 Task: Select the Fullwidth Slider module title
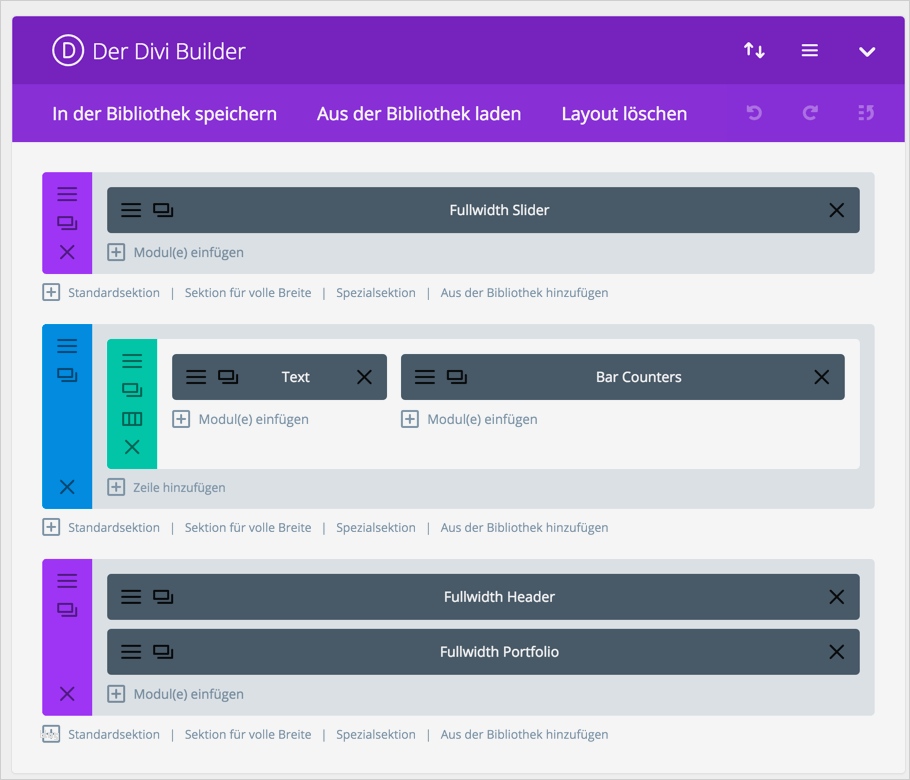click(x=499, y=210)
